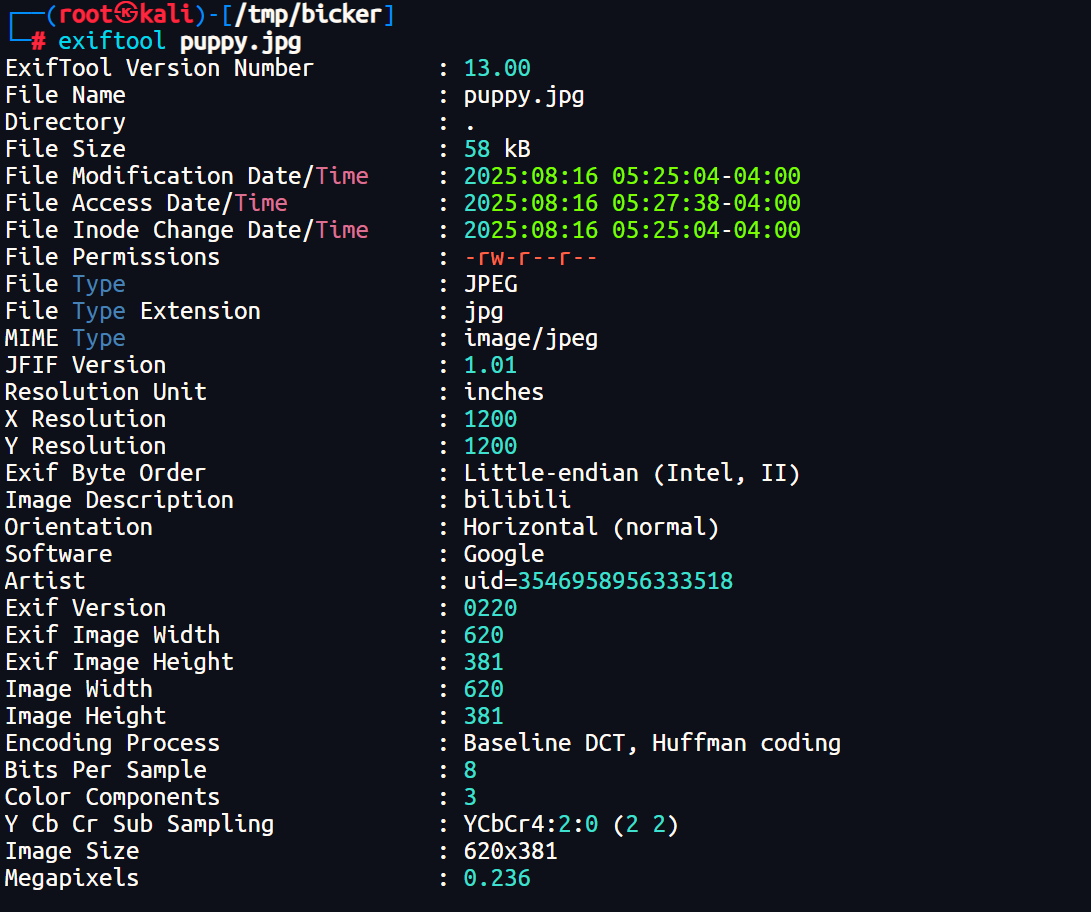Click the Megapixels value 0.236
The width and height of the screenshot is (1091, 912).
(x=497, y=878)
